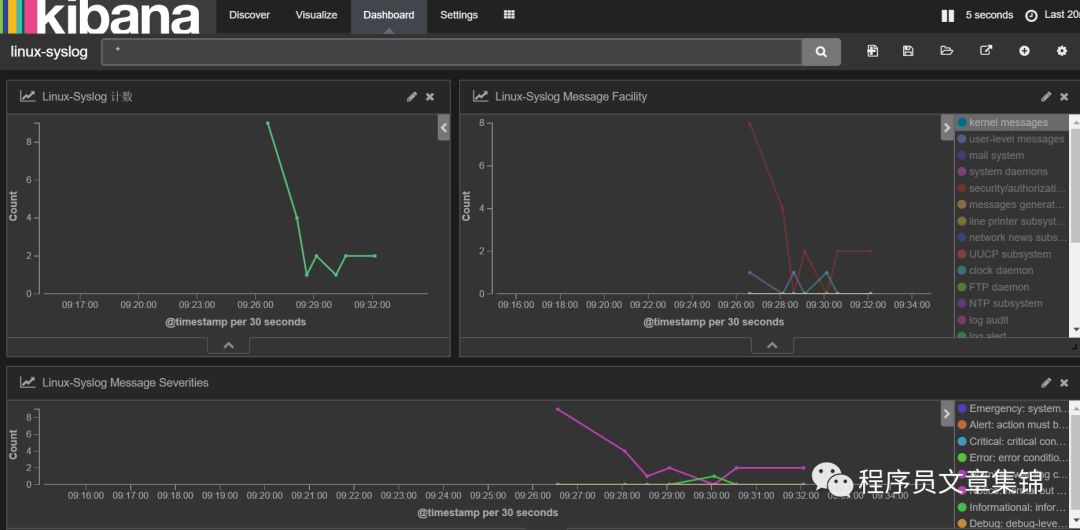Click the share dashboard icon
Screen dimensions: 1080x530
(x=986, y=51)
